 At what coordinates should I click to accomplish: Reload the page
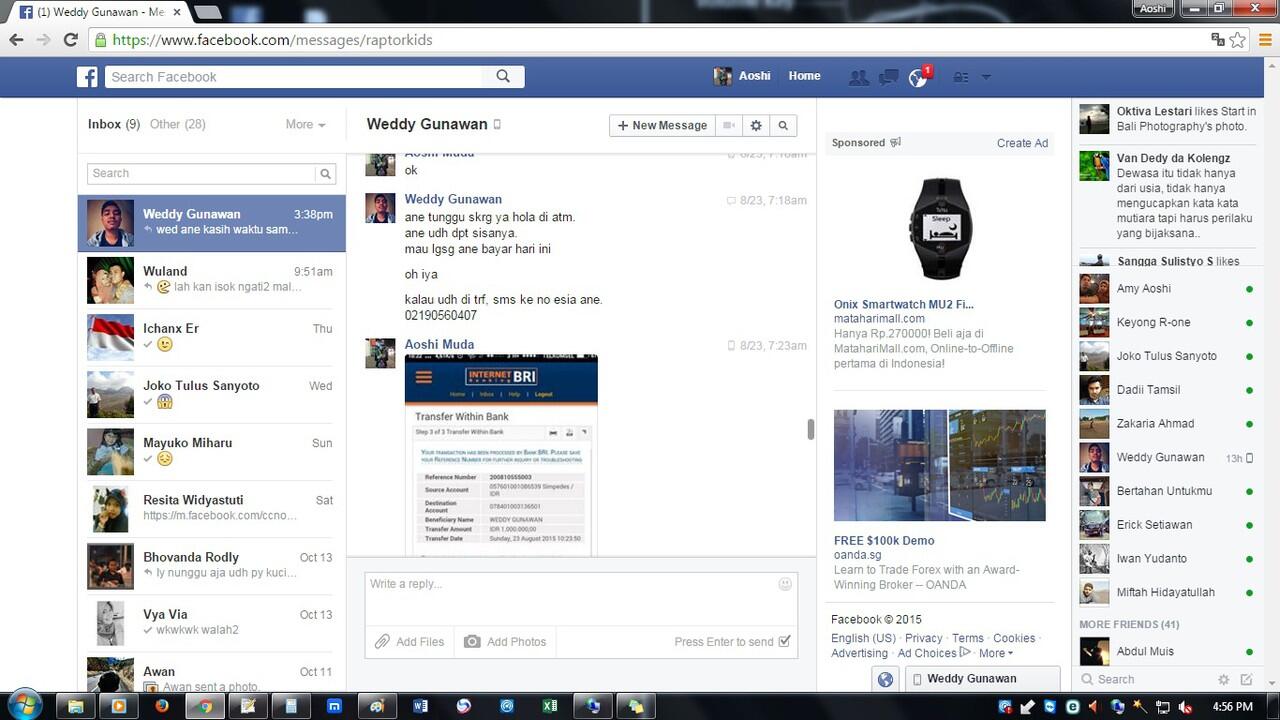(70, 40)
